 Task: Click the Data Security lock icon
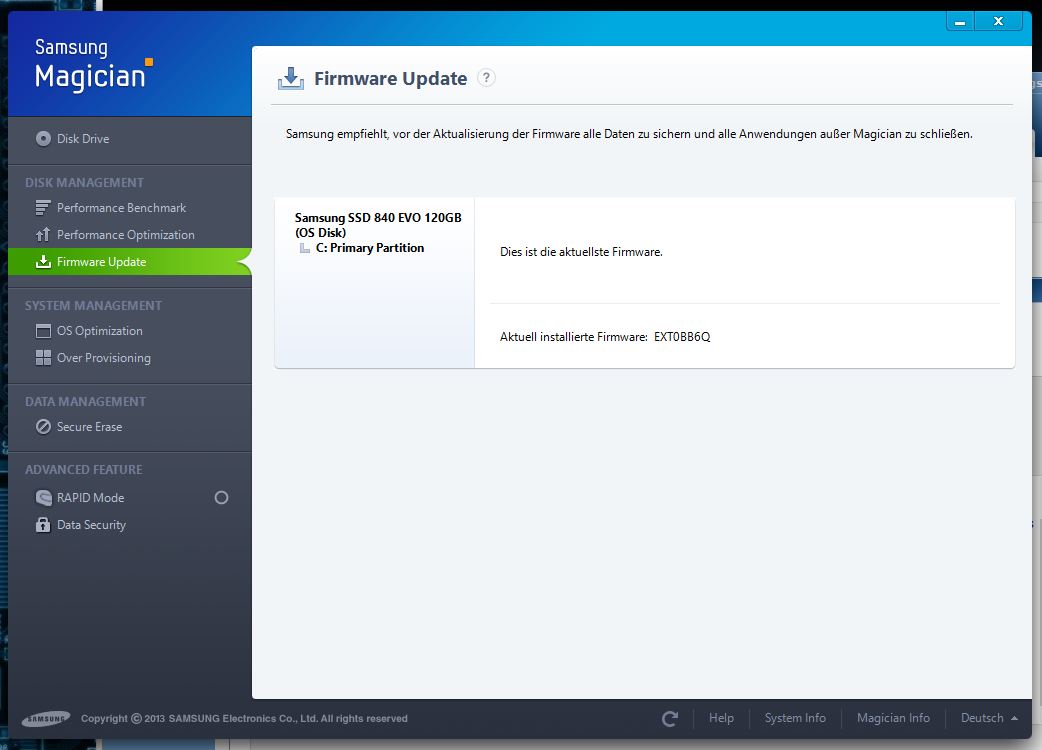pos(43,525)
